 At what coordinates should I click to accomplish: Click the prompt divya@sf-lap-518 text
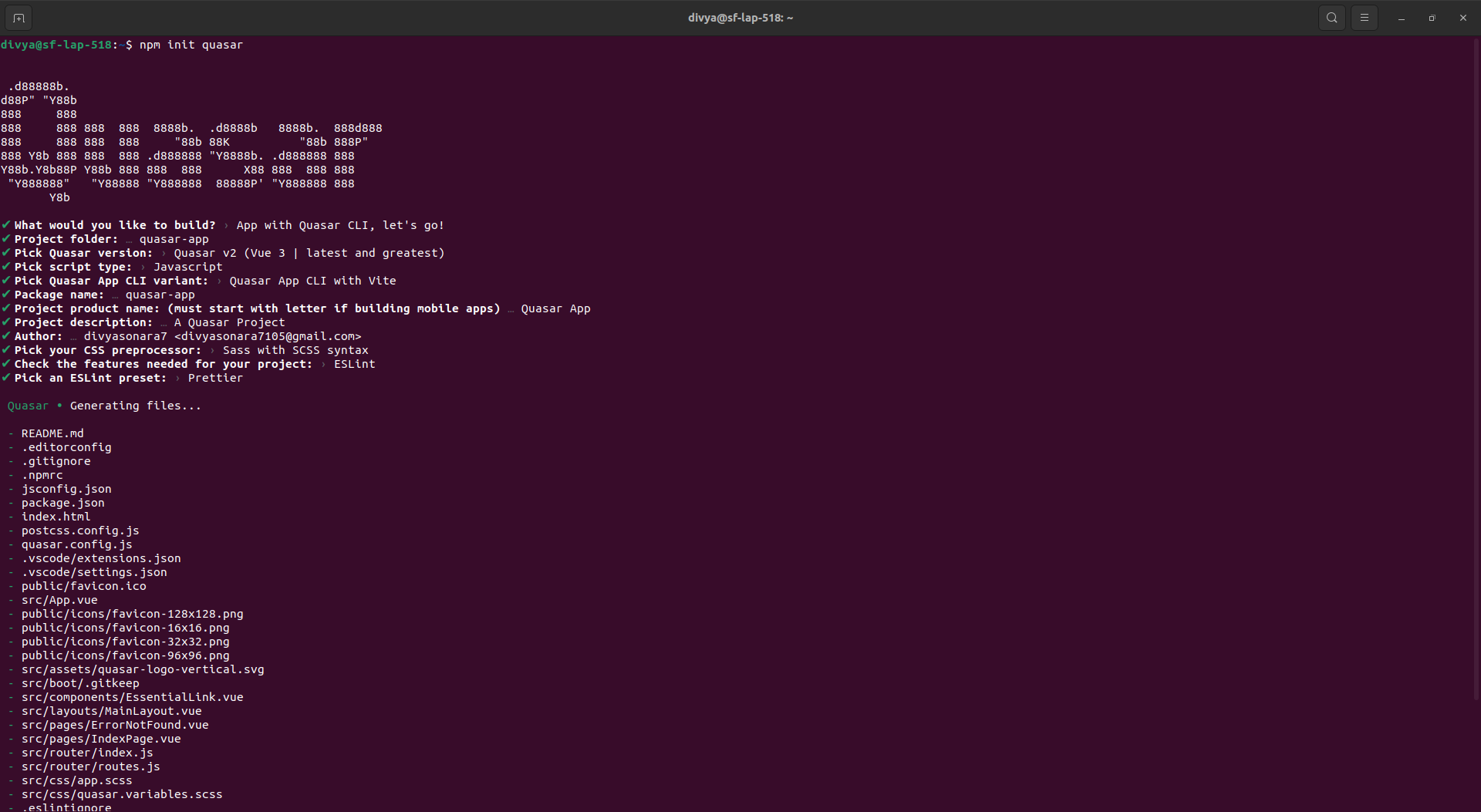56,45
